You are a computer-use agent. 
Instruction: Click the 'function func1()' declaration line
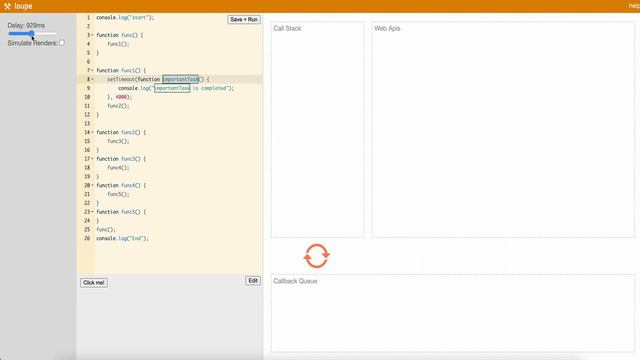click(121, 70)
